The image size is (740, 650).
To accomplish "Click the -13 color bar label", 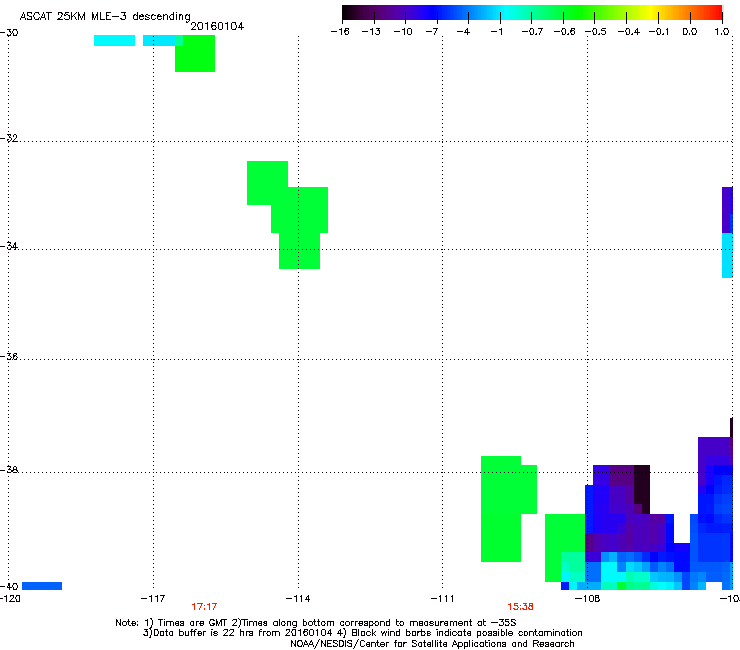I will tap(371, 32).
